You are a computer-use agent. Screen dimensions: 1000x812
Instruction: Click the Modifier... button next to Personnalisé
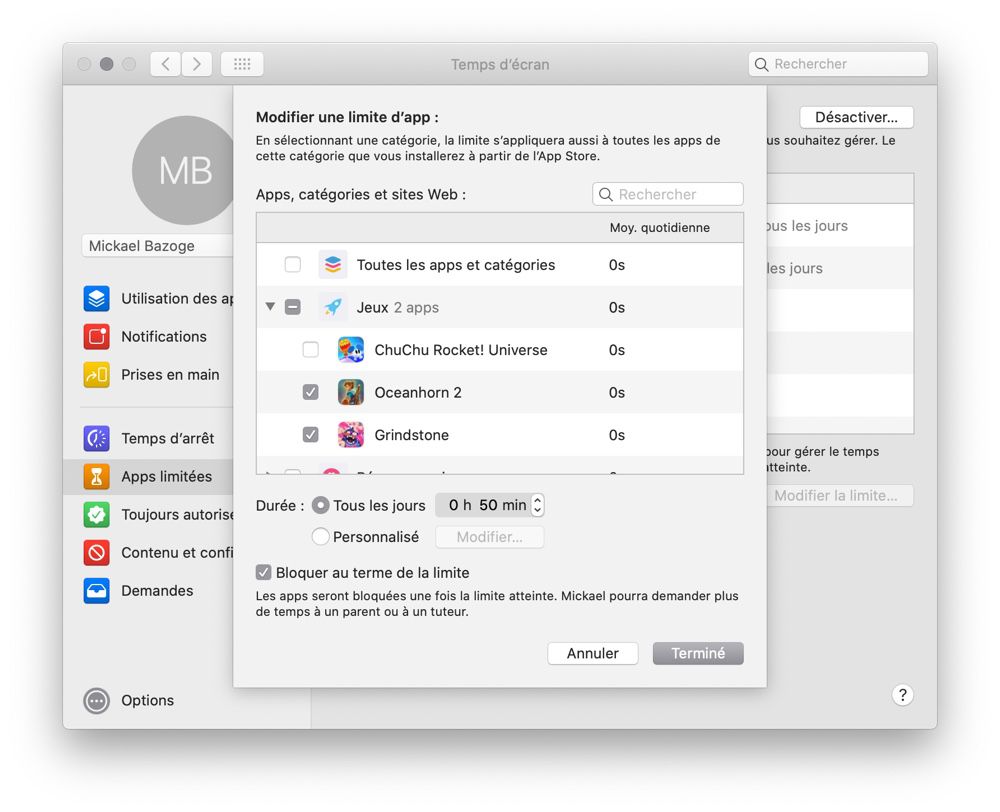tap(489, 537)
